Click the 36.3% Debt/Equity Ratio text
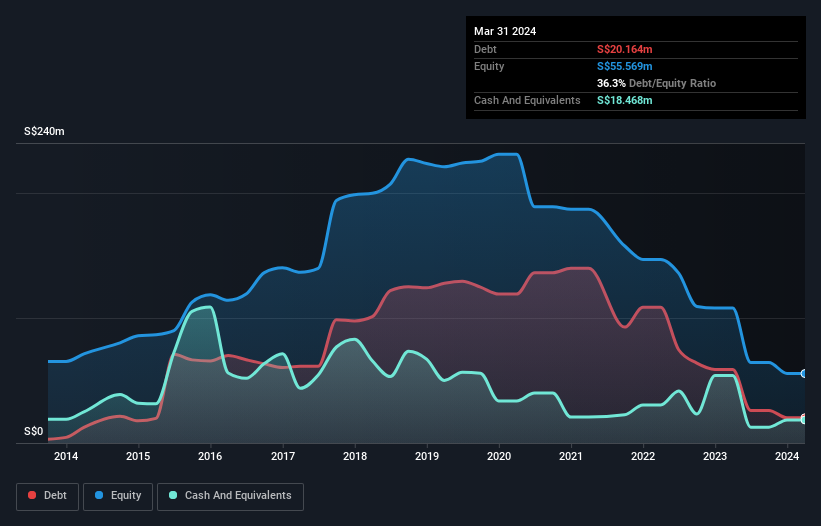 [x=656, y=83]
